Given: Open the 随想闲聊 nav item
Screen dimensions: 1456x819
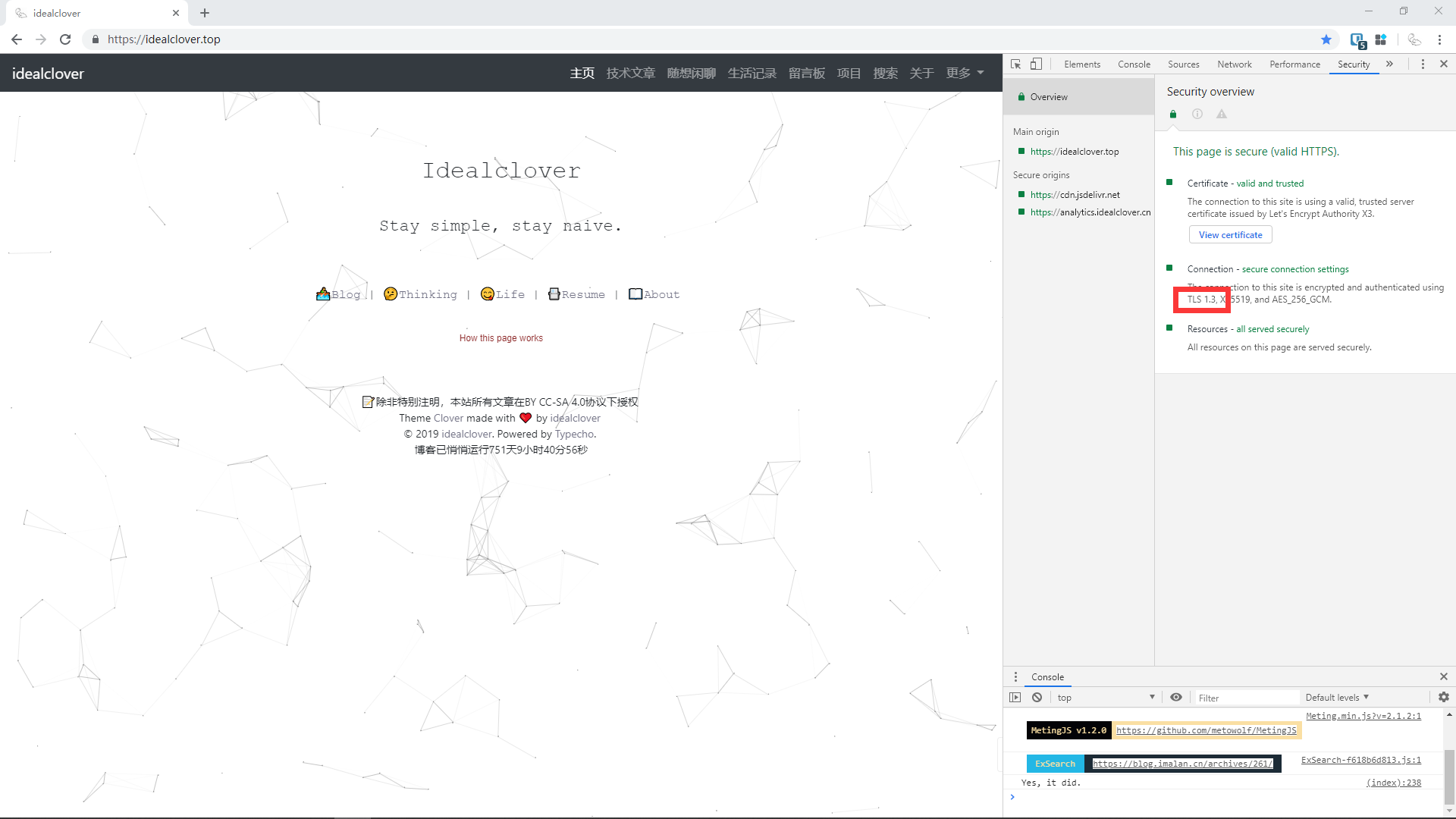Looking at the screenshot, I should tap(691, 74).
